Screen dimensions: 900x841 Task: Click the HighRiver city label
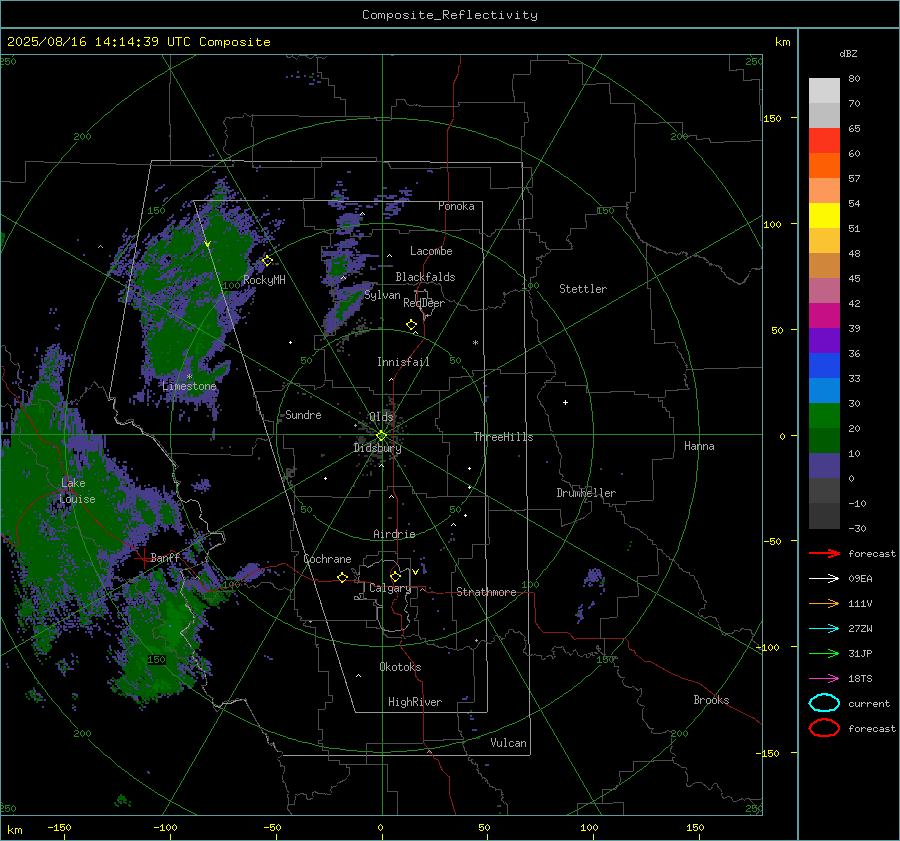click(x=415, y=702)
